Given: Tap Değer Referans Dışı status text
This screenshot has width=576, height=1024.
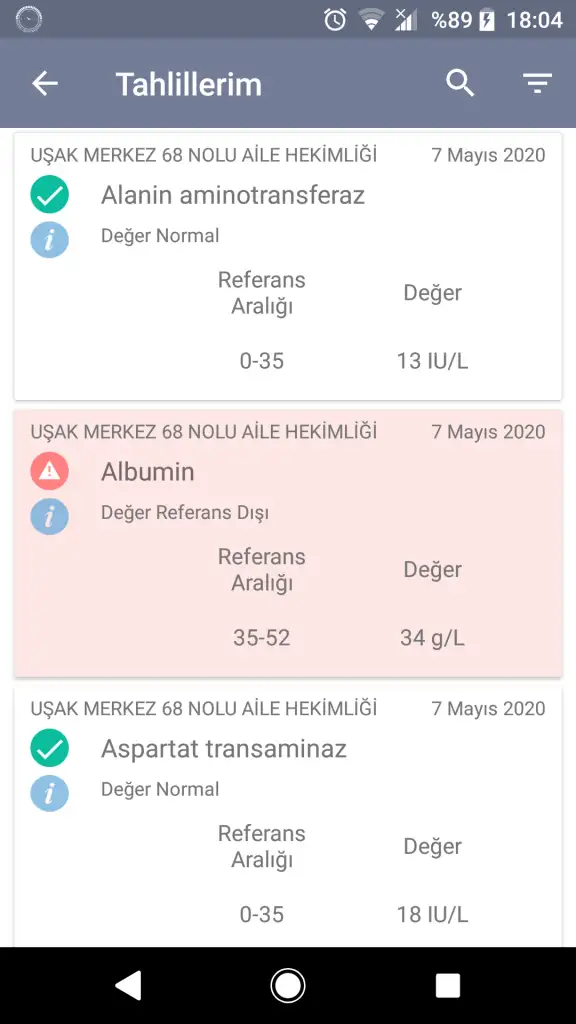Looking at the screenshot, I should tap(185, 513).
